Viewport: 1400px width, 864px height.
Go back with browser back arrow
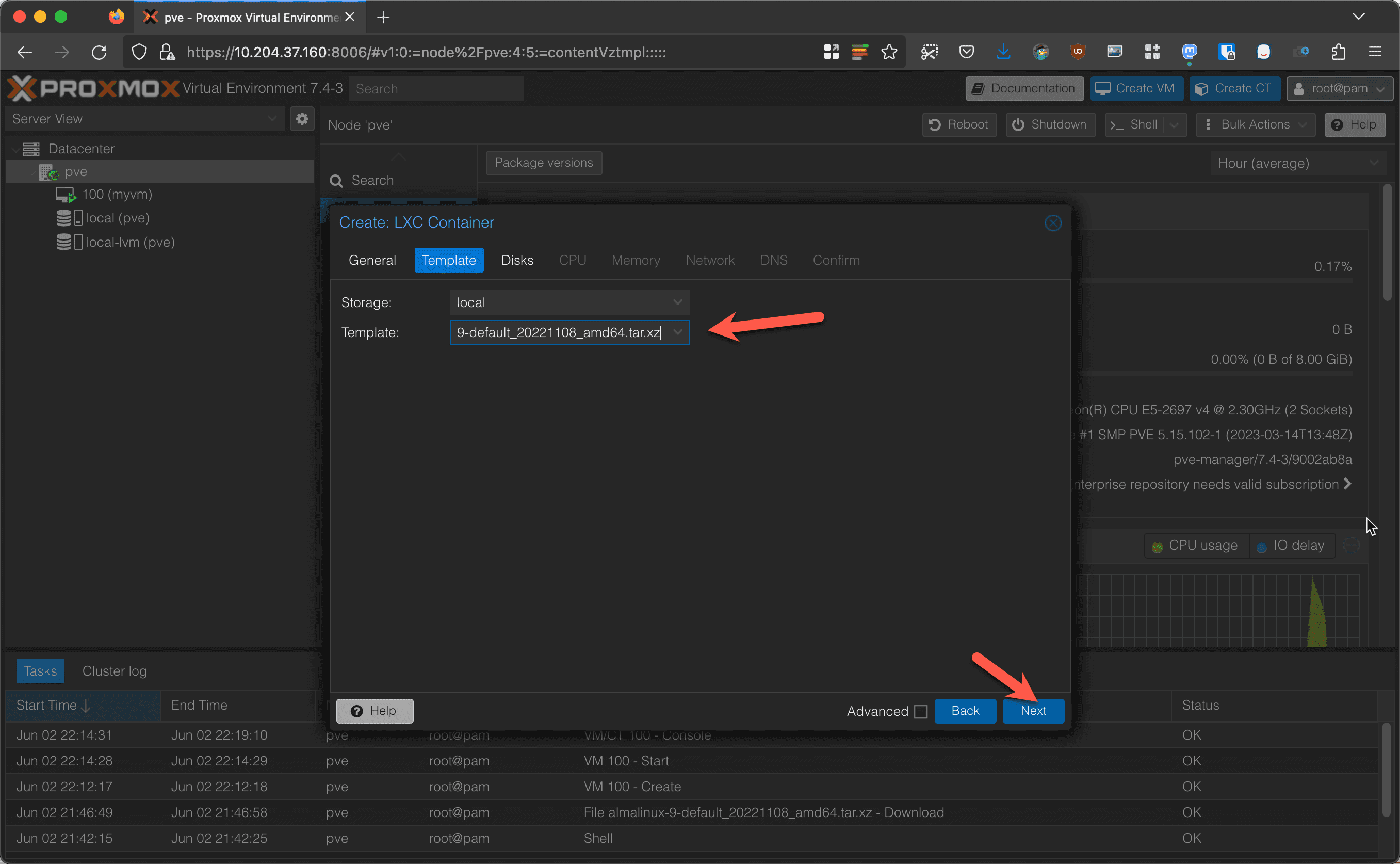(x=25, y=53)
